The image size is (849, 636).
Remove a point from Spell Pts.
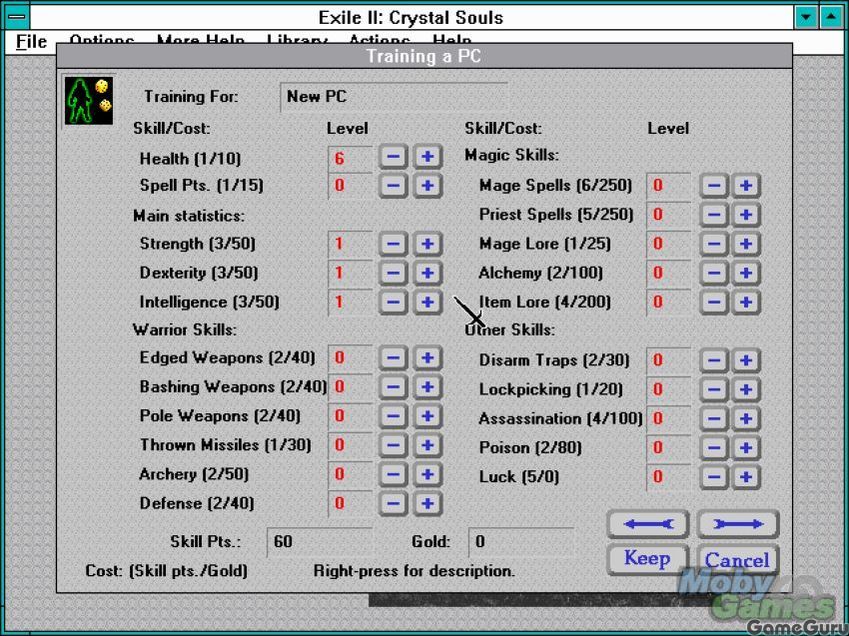pyautogui.click(x=394, y=186)
